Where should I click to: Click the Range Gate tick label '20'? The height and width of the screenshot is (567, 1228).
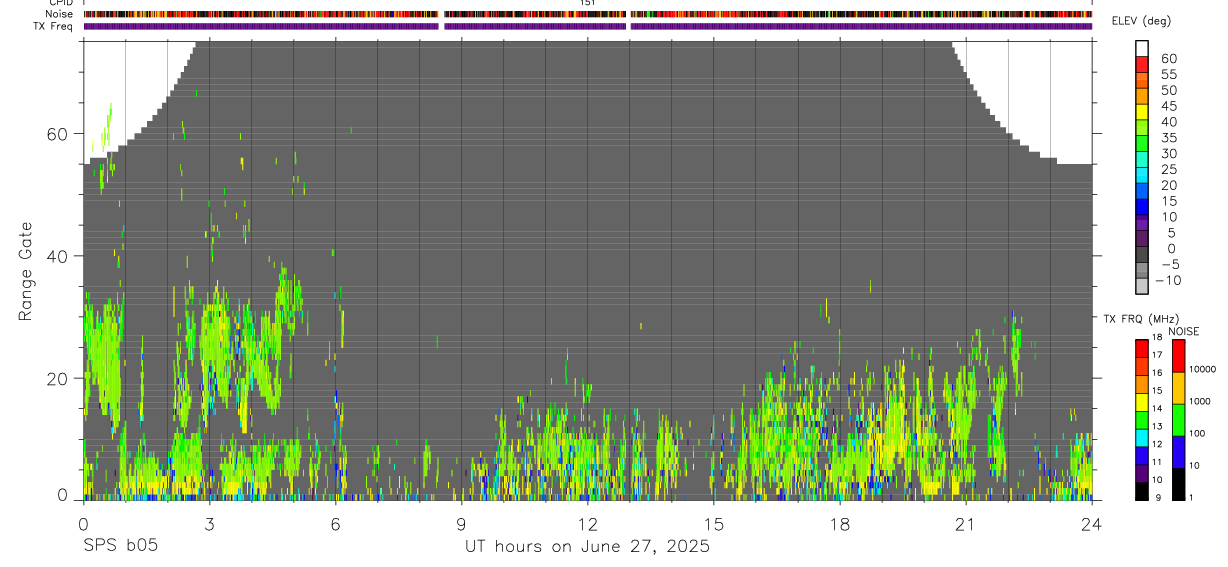57,378
